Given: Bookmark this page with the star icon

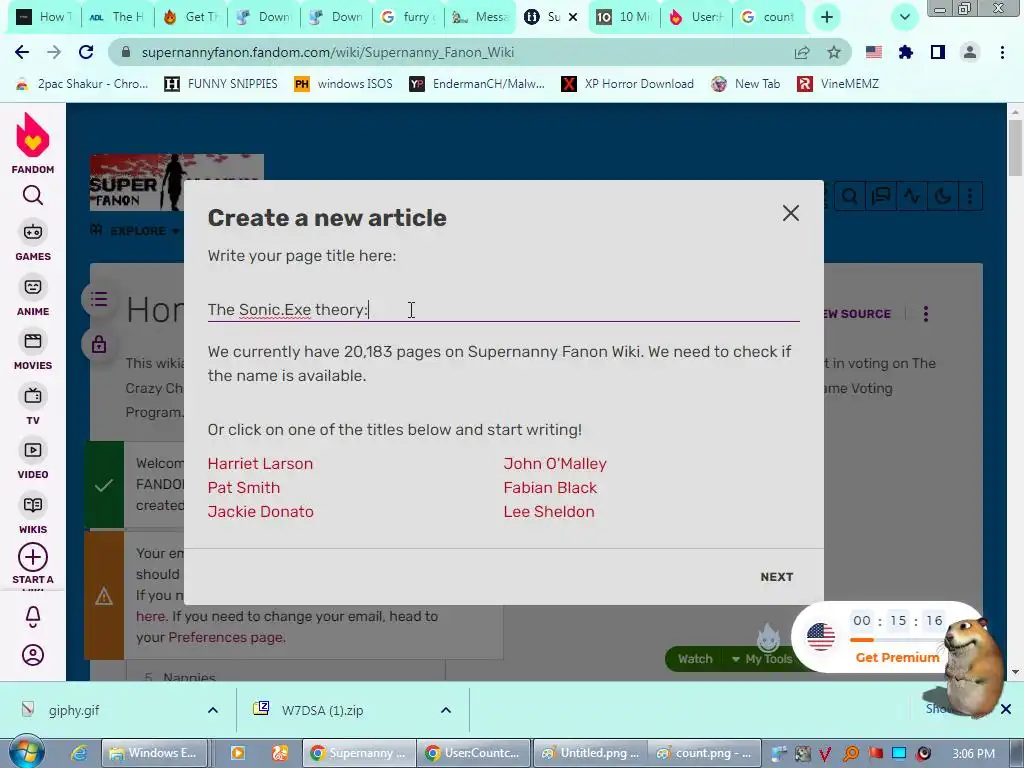Looking at the screenshot, I should click(x=834, y=52).
